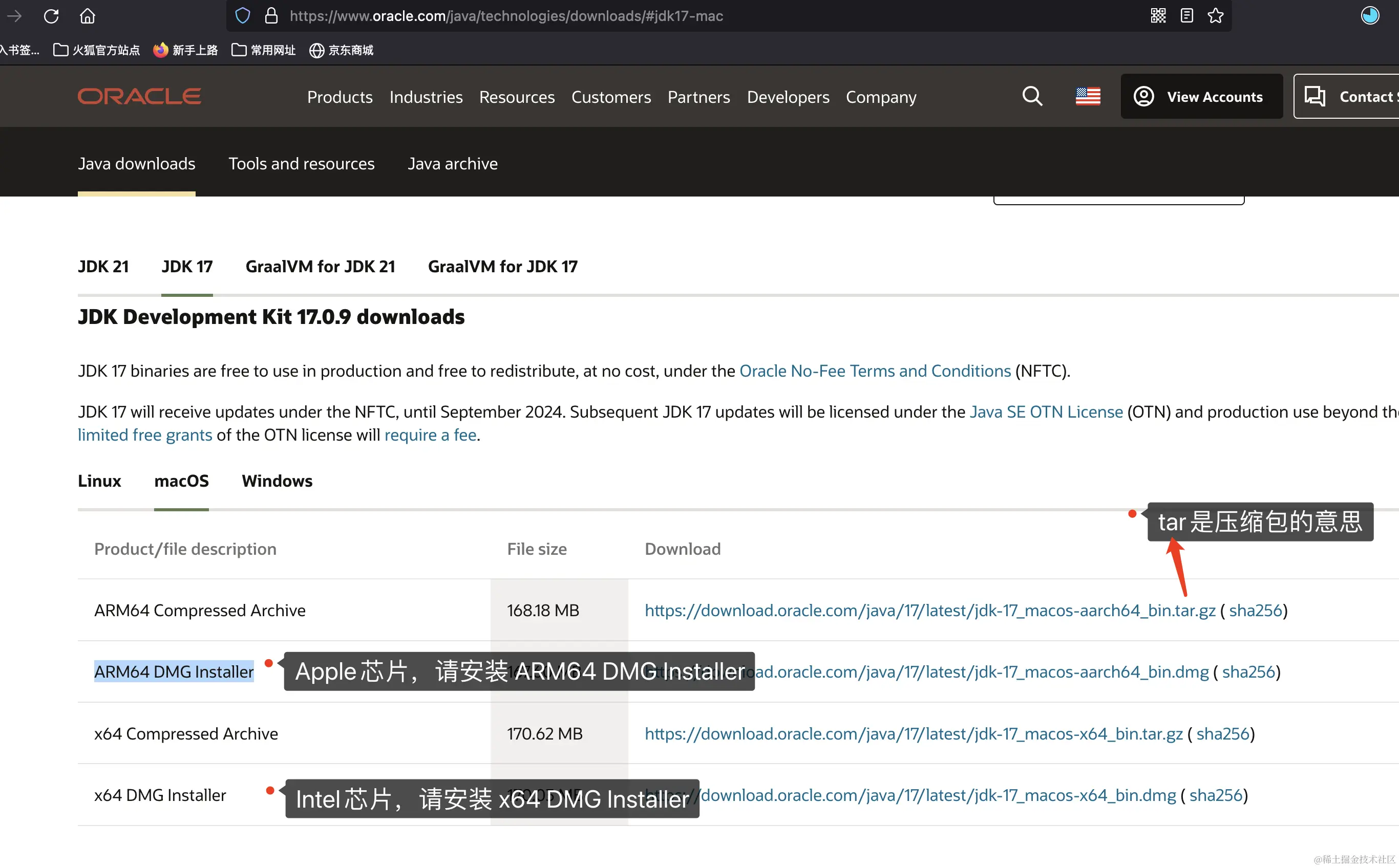Open the Customers menu
Image resolution: width=1399 pixels, height=868 pixels.
click(611, 97)
